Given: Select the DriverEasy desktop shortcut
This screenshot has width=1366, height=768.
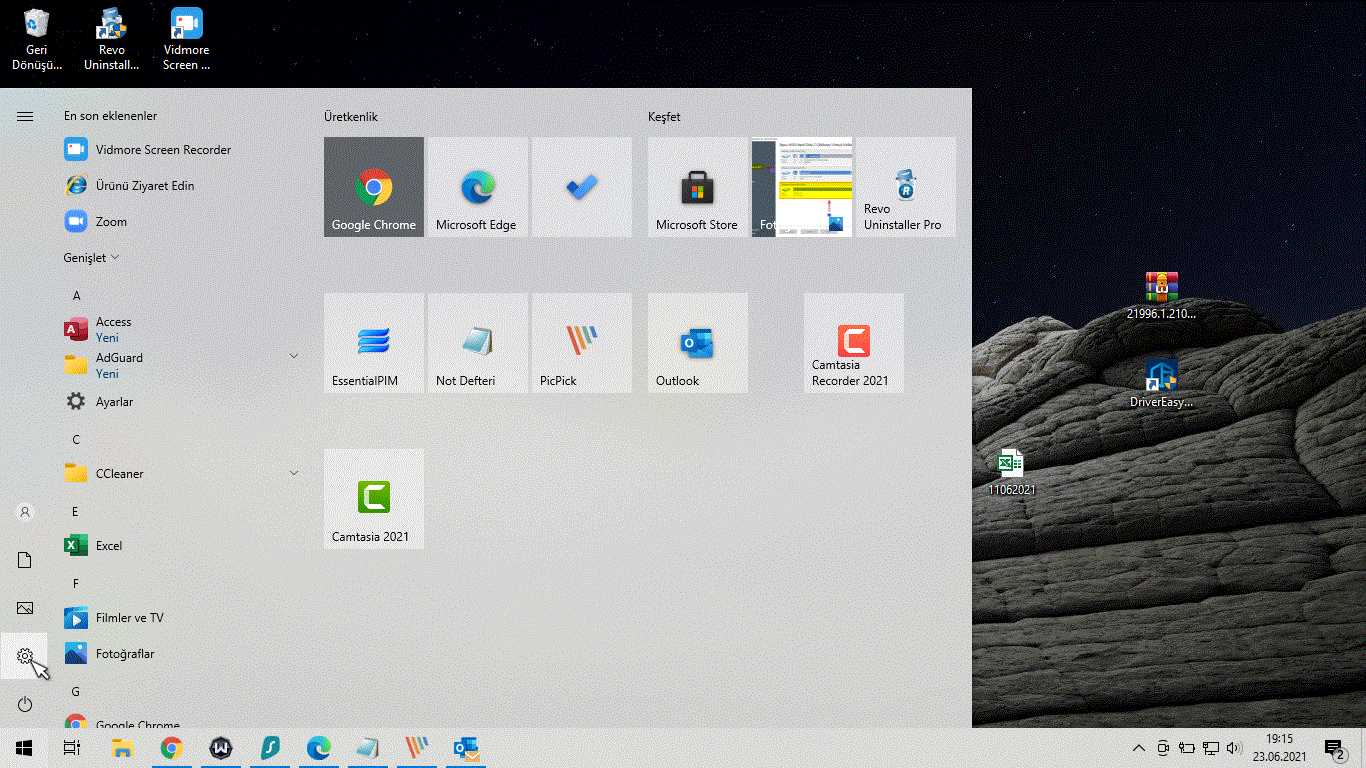Looking at the screenshot, I should 1161,384.
